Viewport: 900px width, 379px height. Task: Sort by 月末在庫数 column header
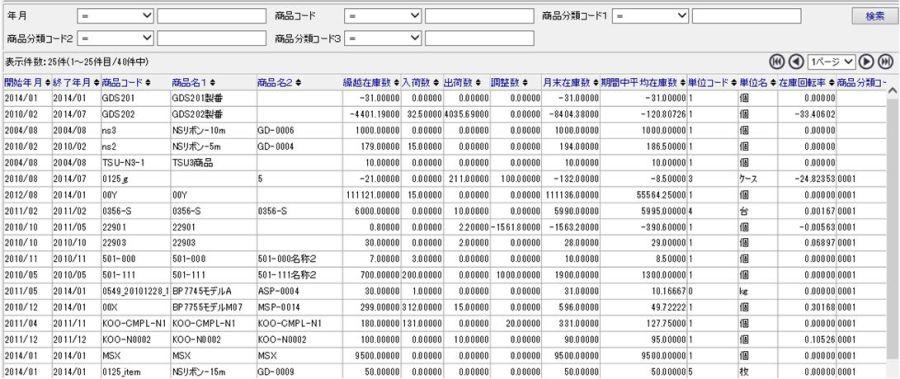pos(571,83)
